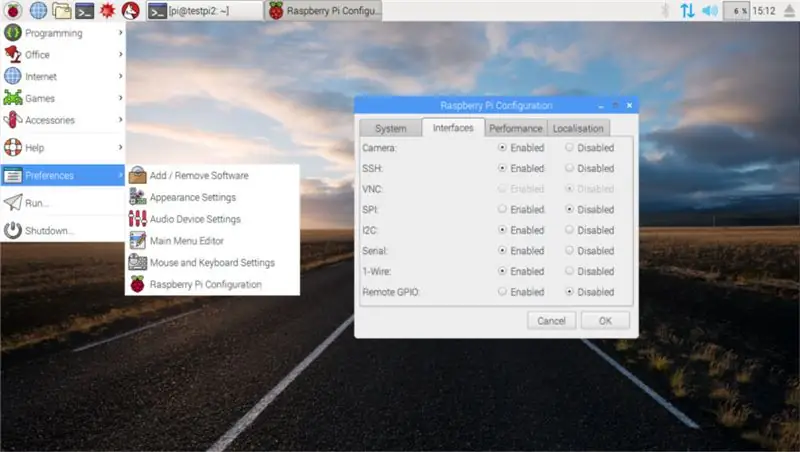Launch the Terminal from the taskbar

[84, 10]
